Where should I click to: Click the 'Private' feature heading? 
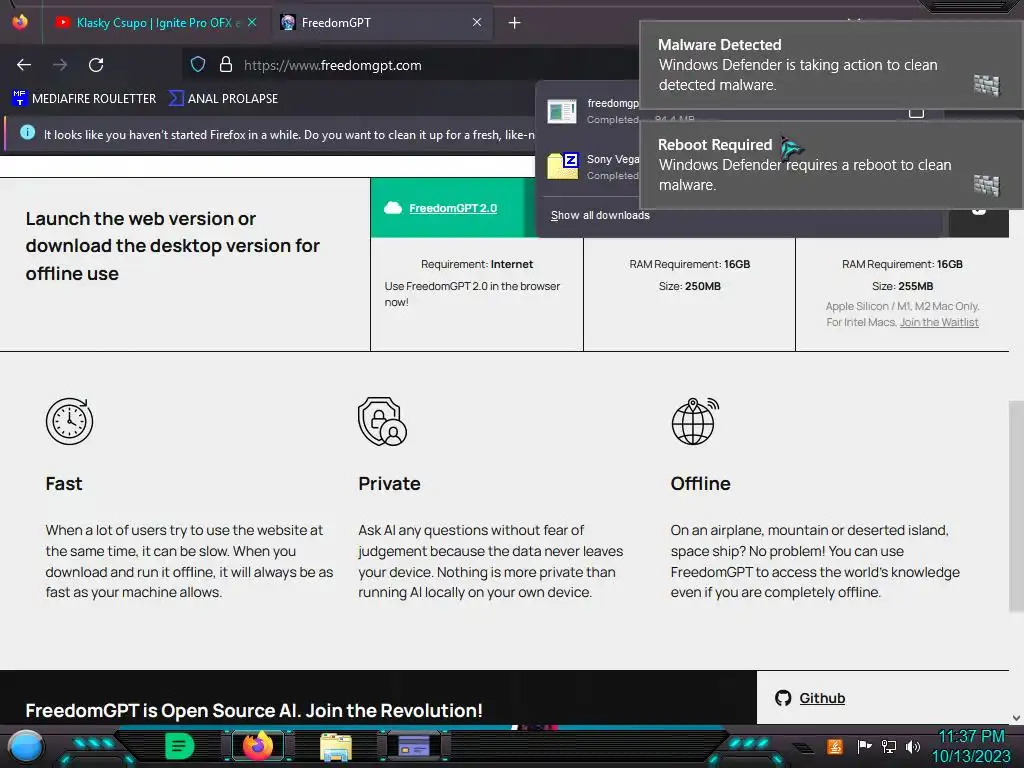tap(389, 483)
